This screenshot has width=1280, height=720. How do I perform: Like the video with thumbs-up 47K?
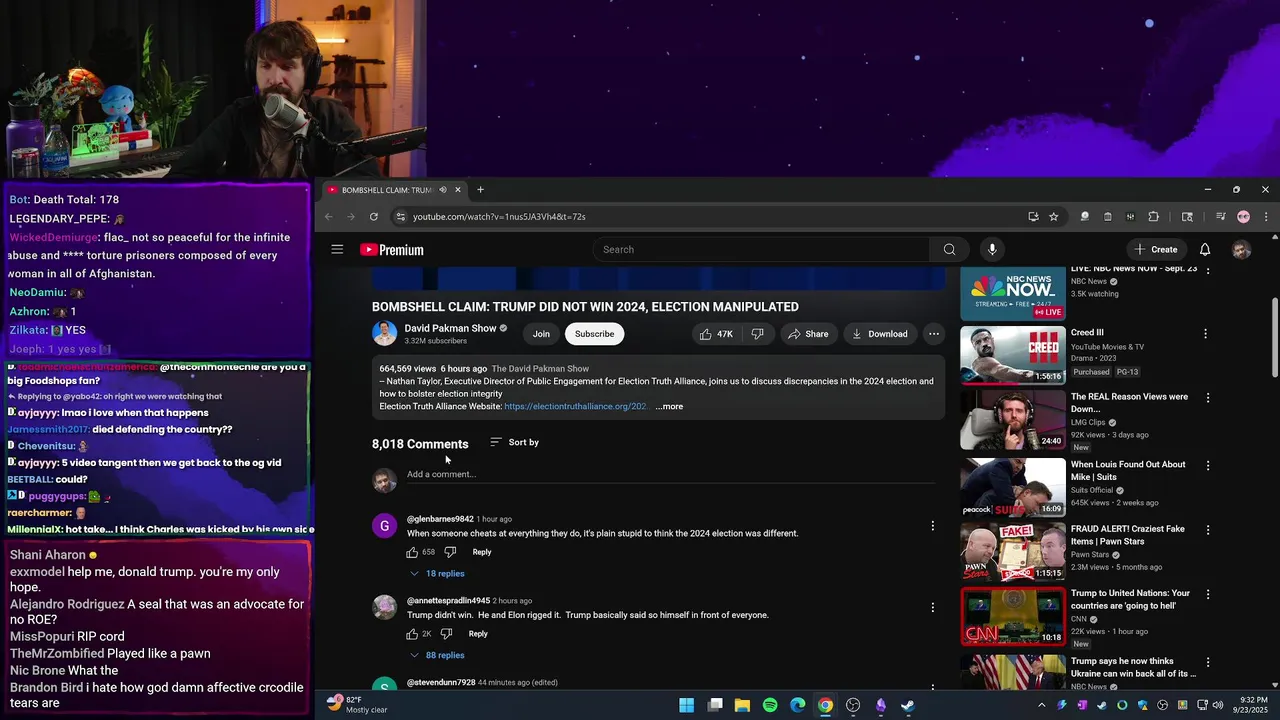click(717, 334)
